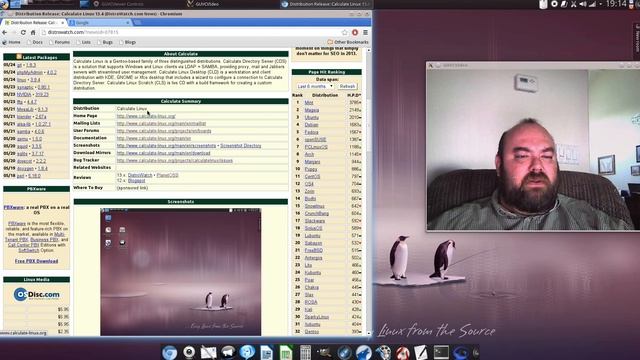Open the Screenshot Directory link
Screen dimensions: 640x360
click(240, 146)
